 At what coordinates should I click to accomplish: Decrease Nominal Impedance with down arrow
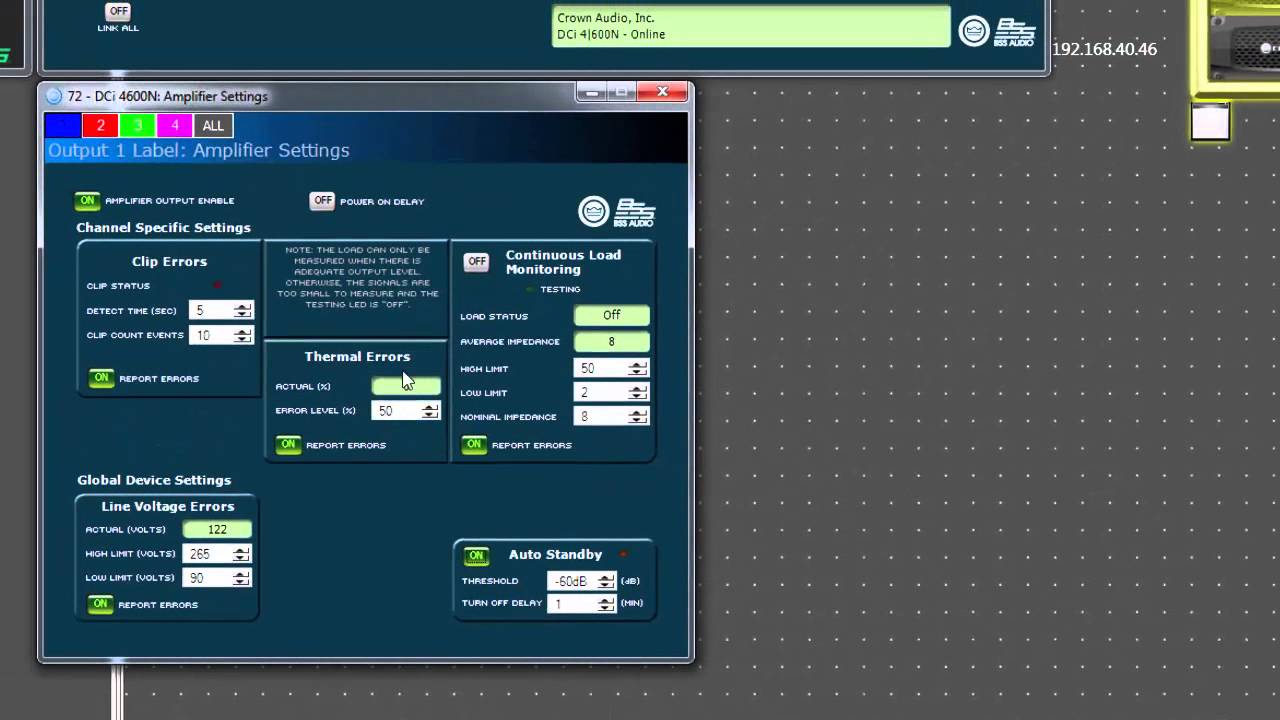pyautogui.click(x=638, y=421)
